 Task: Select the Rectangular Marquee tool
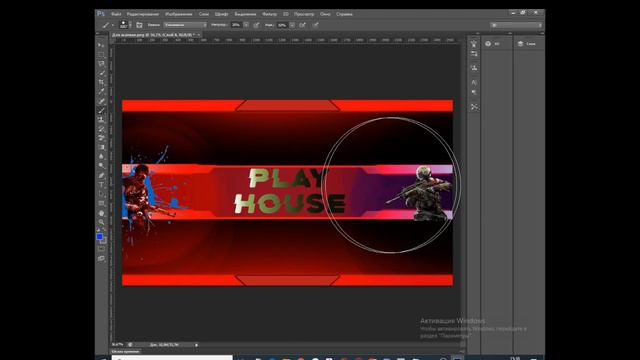pos(101,54)
